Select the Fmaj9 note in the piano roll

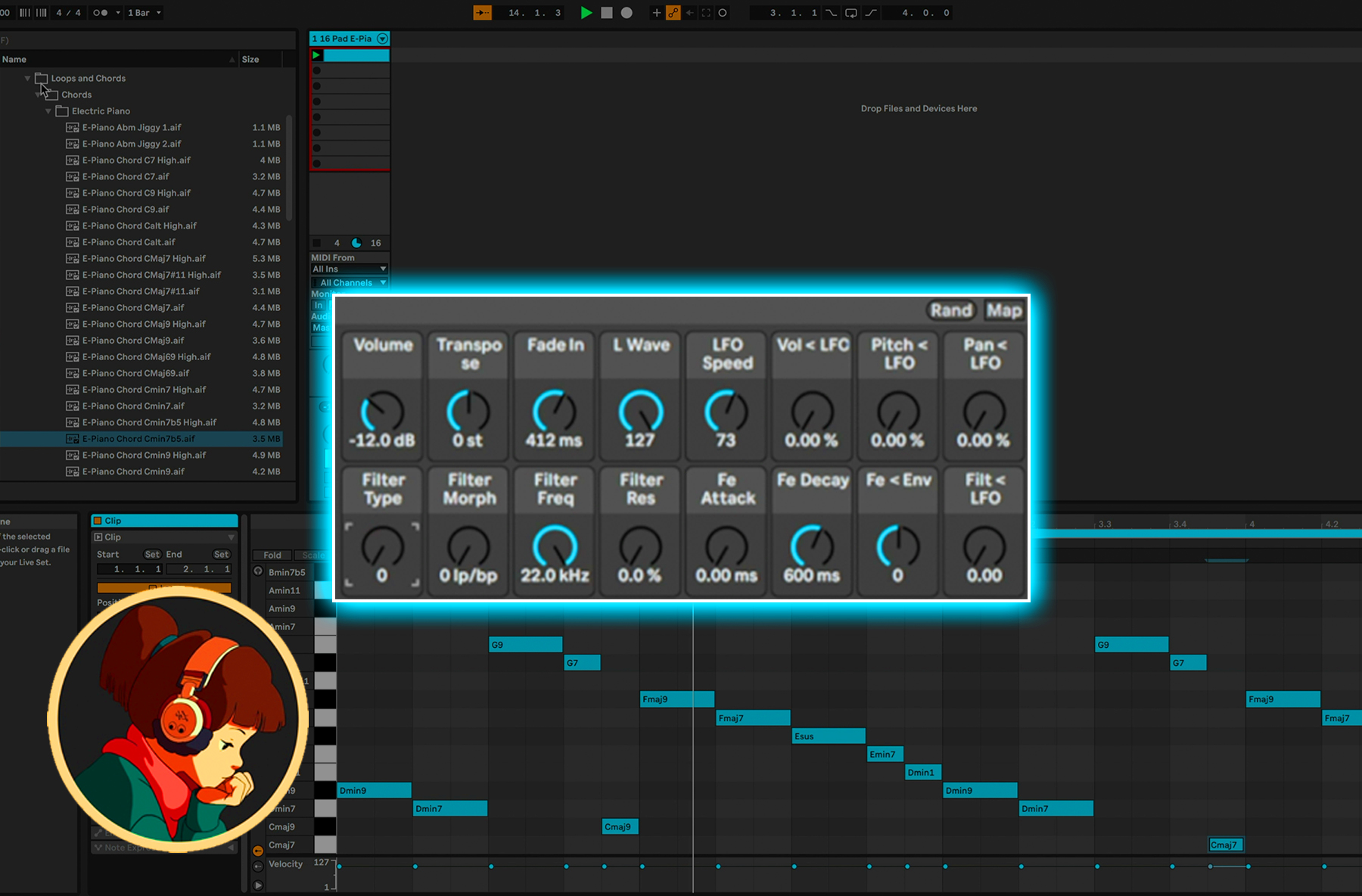point(676,698)
